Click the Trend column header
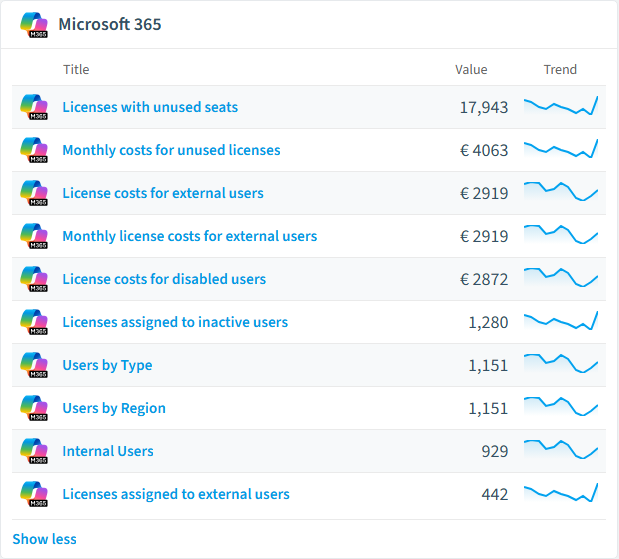The height and width of the screenshot is (559, 619). 560,69
